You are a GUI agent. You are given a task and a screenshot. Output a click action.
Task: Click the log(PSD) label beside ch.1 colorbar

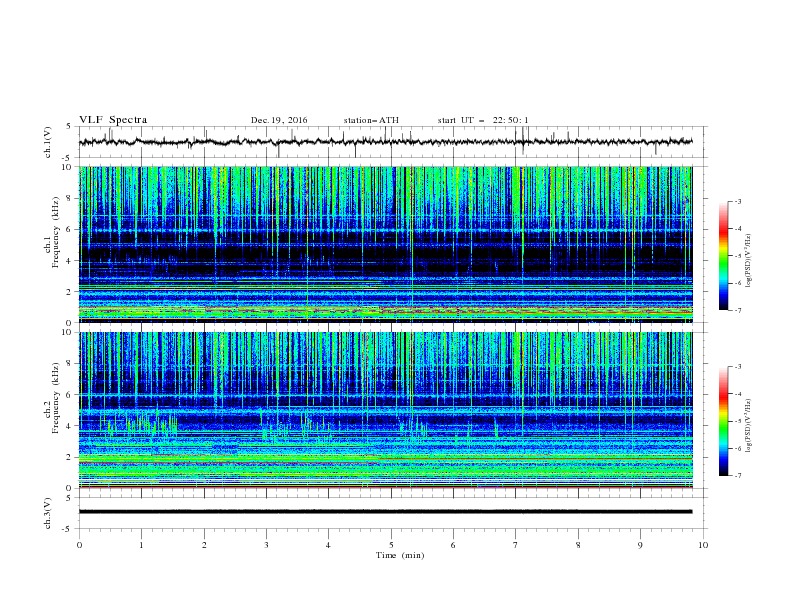pos(748,261)
